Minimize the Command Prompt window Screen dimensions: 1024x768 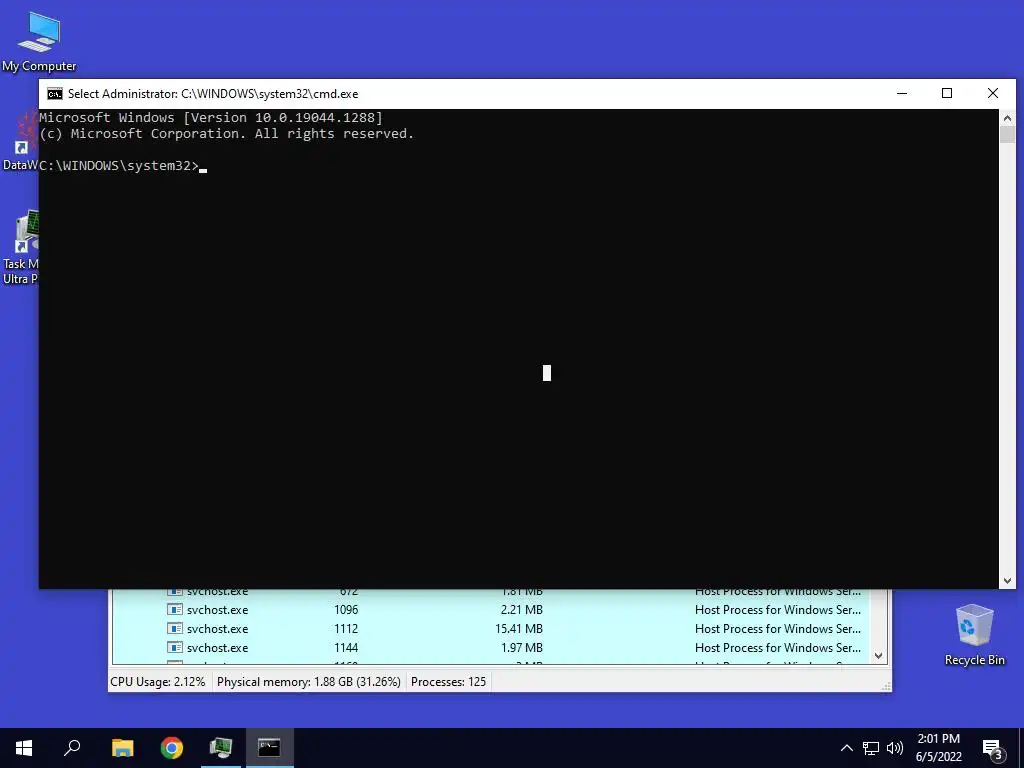tap(902, 93)
